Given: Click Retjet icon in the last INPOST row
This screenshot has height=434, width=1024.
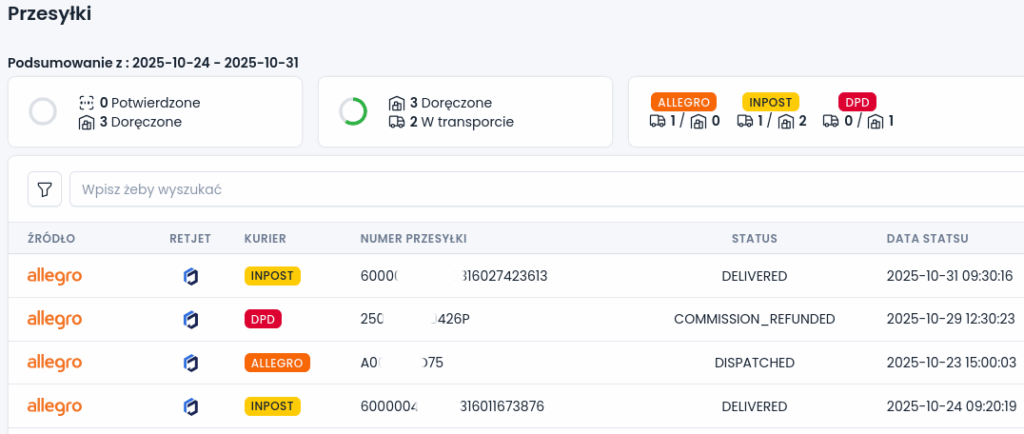Looking at the screenshot, I should coord(190,406).
